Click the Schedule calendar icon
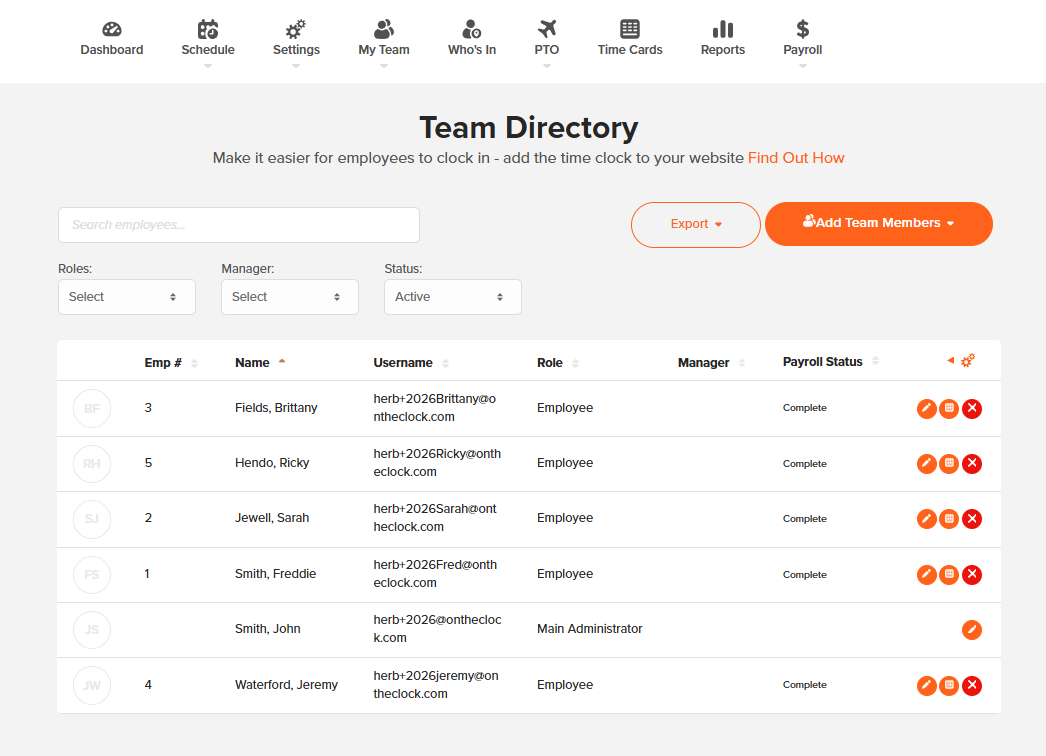Image resolution: width=1046 pixels, height=756 pixels. [x=207, y=29]
